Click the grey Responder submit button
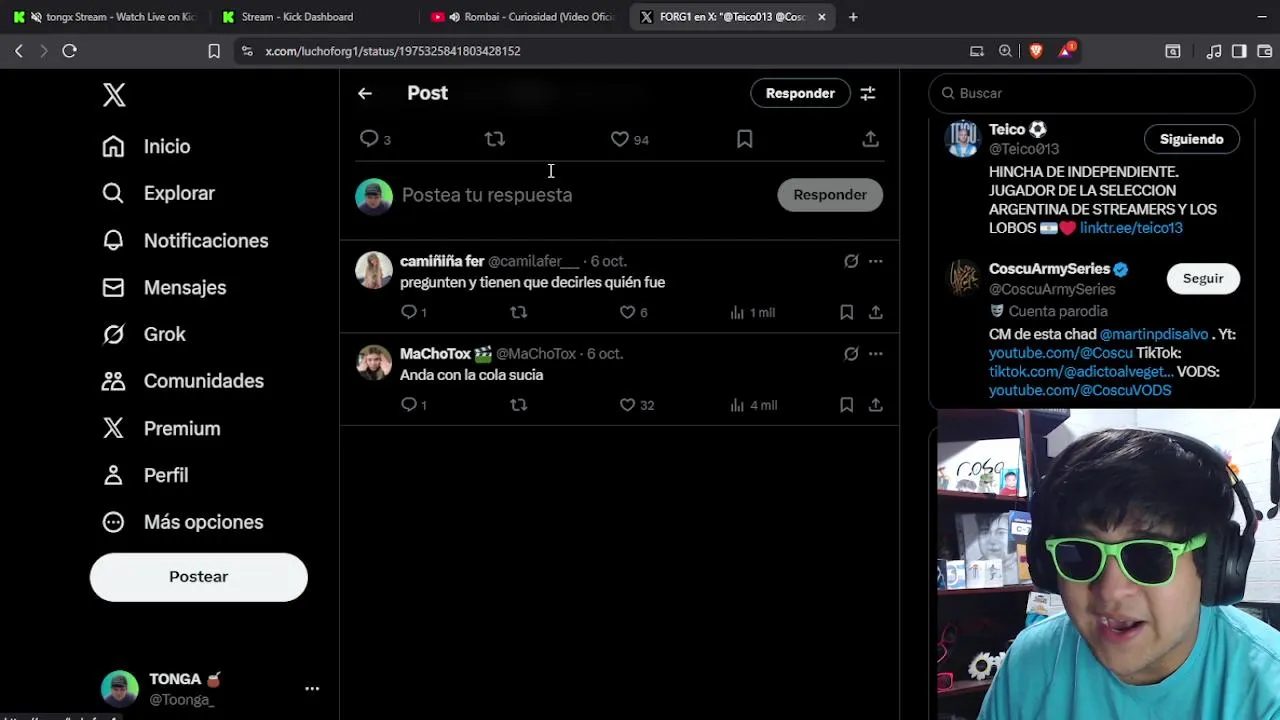 830,195
